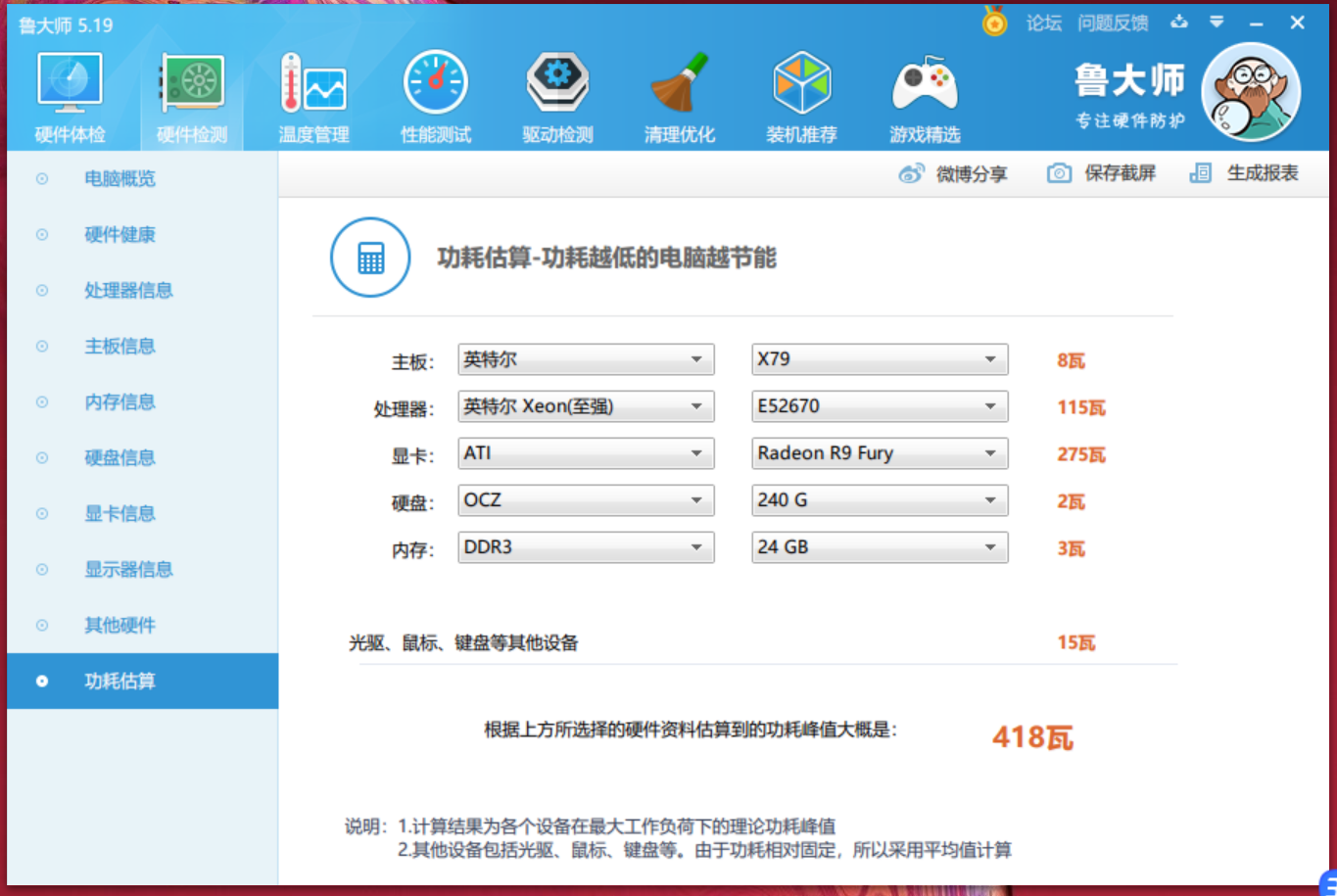Image resolution: width=1337 pixels, height=896 pixels.
Task: Open the disk brand dropdown OCZ
Action: pyautogui.click(x=586, y=500)
